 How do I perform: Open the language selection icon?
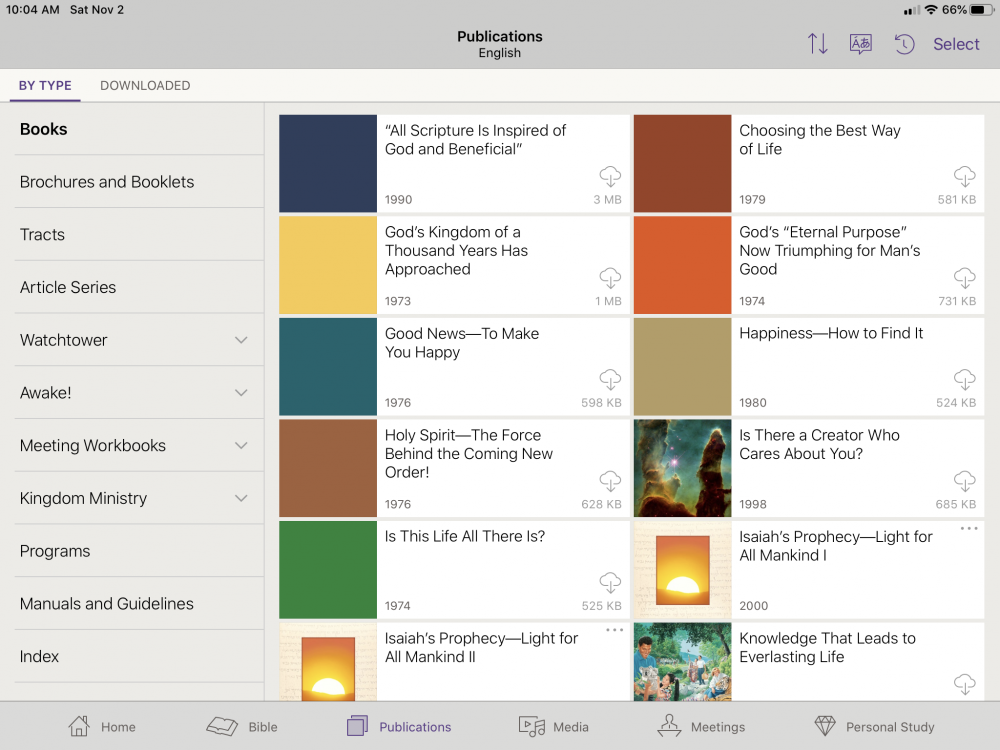[860, 44]
